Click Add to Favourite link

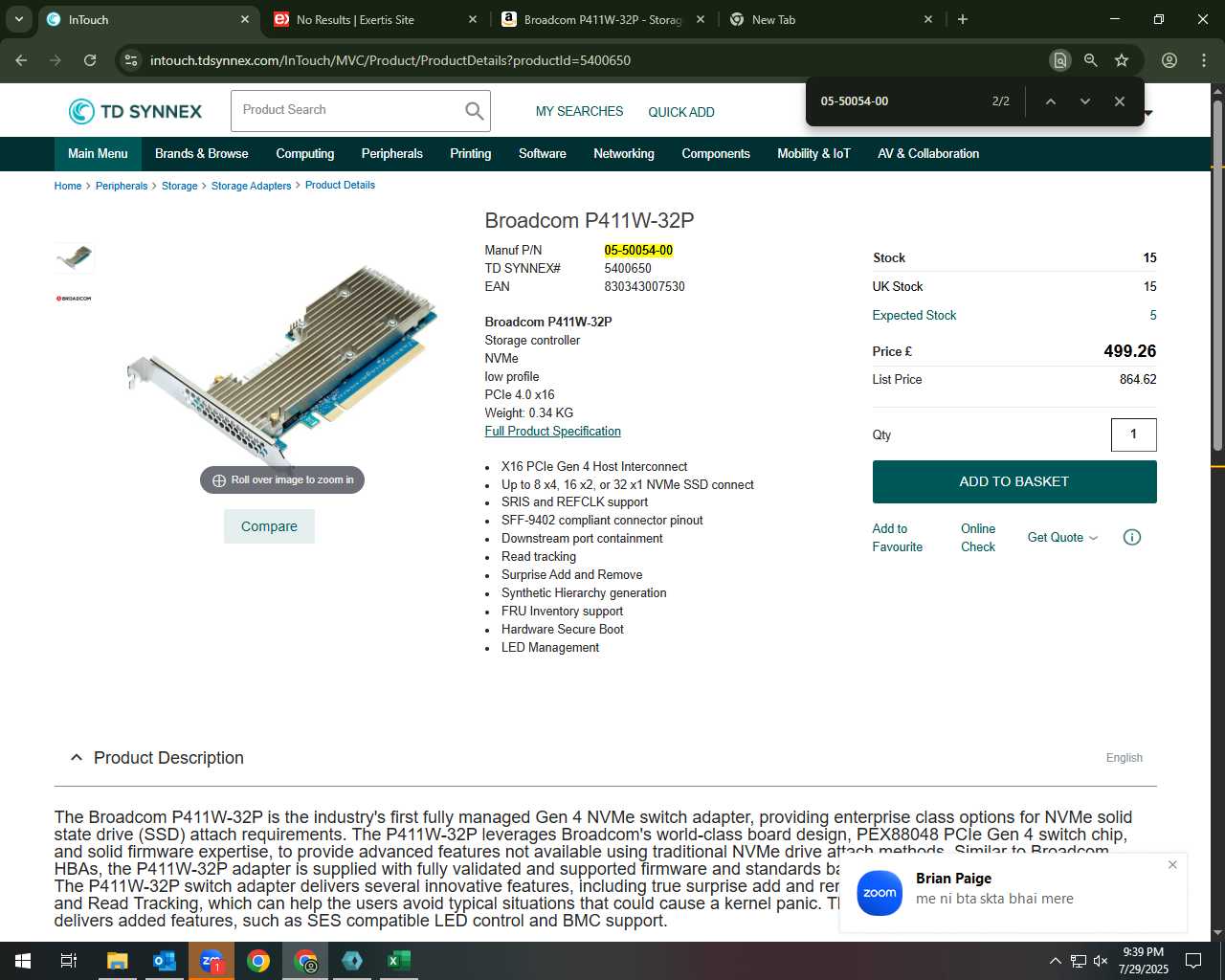click(x=898, y=538)
